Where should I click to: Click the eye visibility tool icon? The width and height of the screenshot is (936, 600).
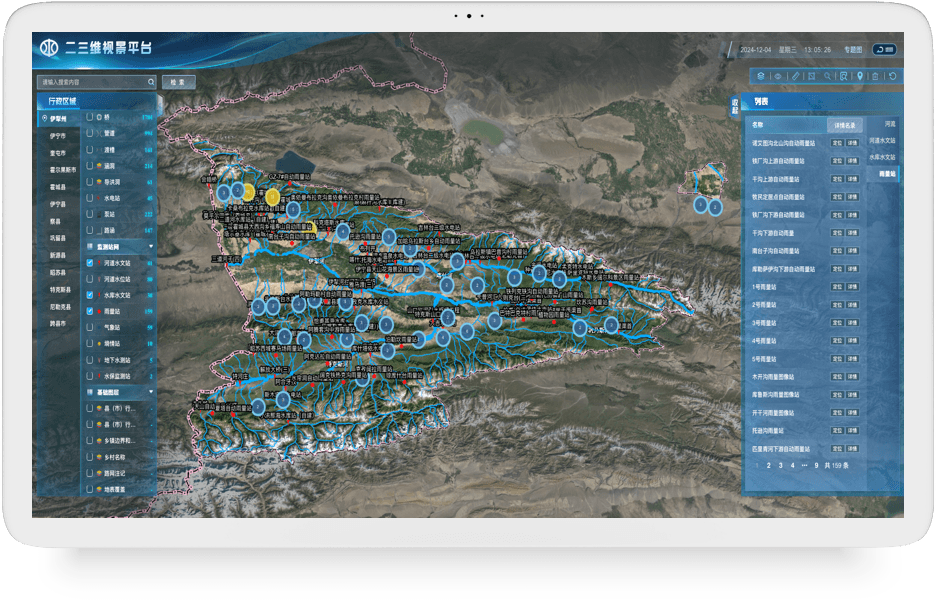[x=778, y=76]
